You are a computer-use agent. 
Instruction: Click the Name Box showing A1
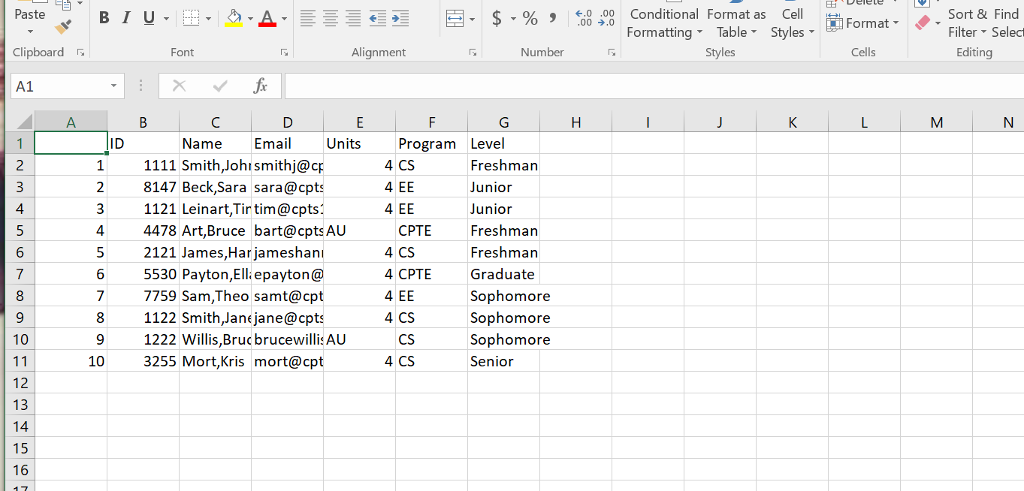[59, 86]
